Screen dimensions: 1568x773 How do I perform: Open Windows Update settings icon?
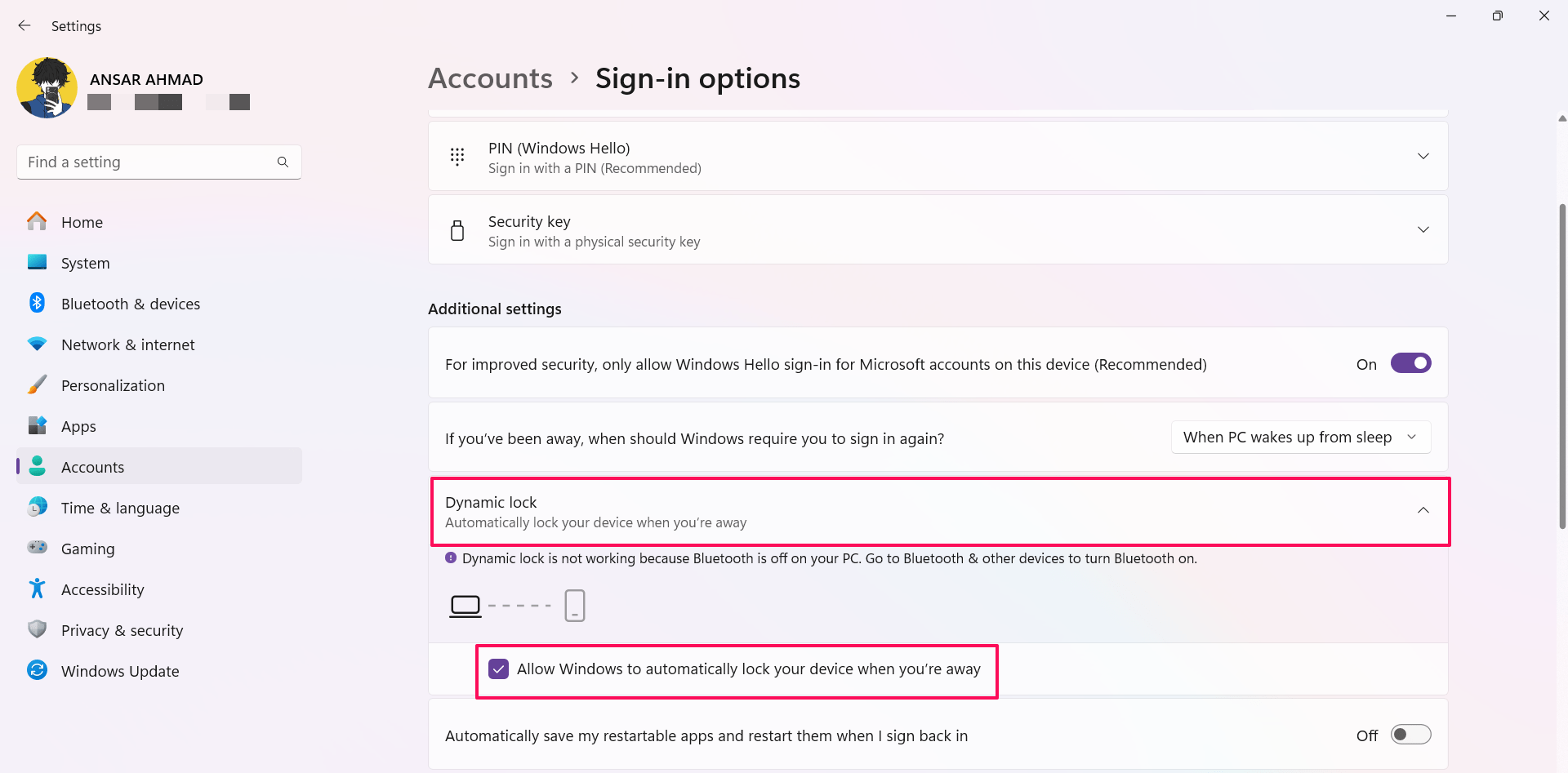(x=37, y=670)
